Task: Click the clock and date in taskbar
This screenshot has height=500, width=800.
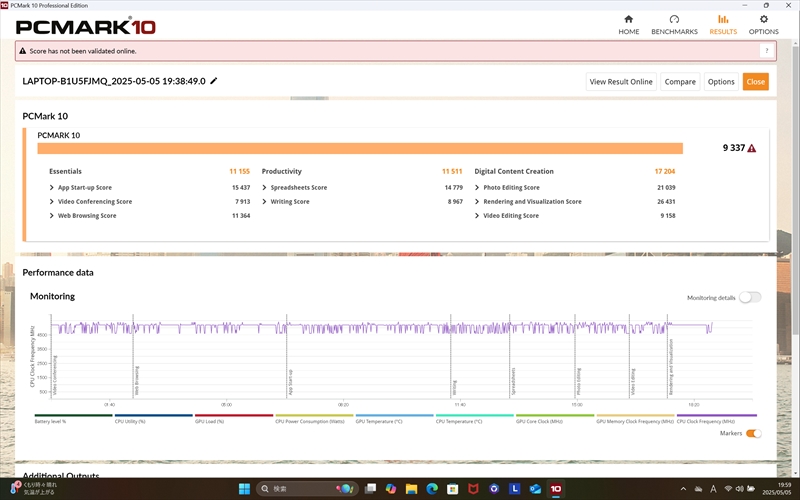Action: [x=777, y=489]
